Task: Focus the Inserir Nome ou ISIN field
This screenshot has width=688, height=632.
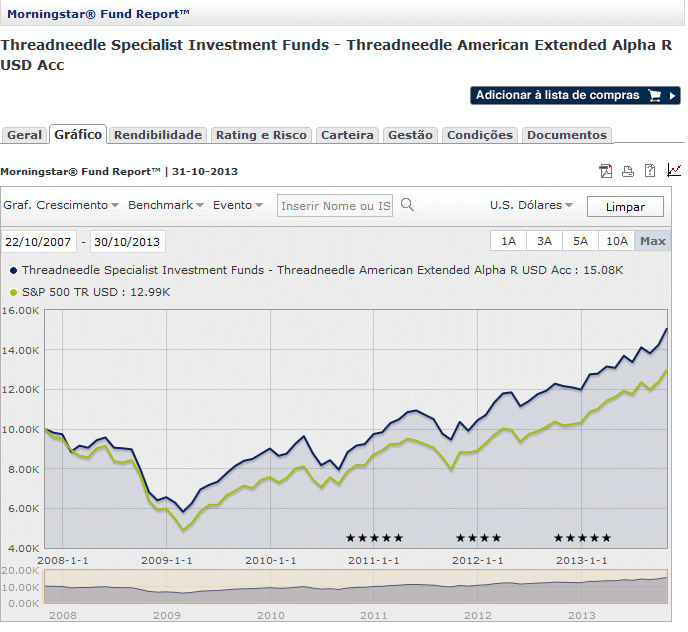Action: 335,206
